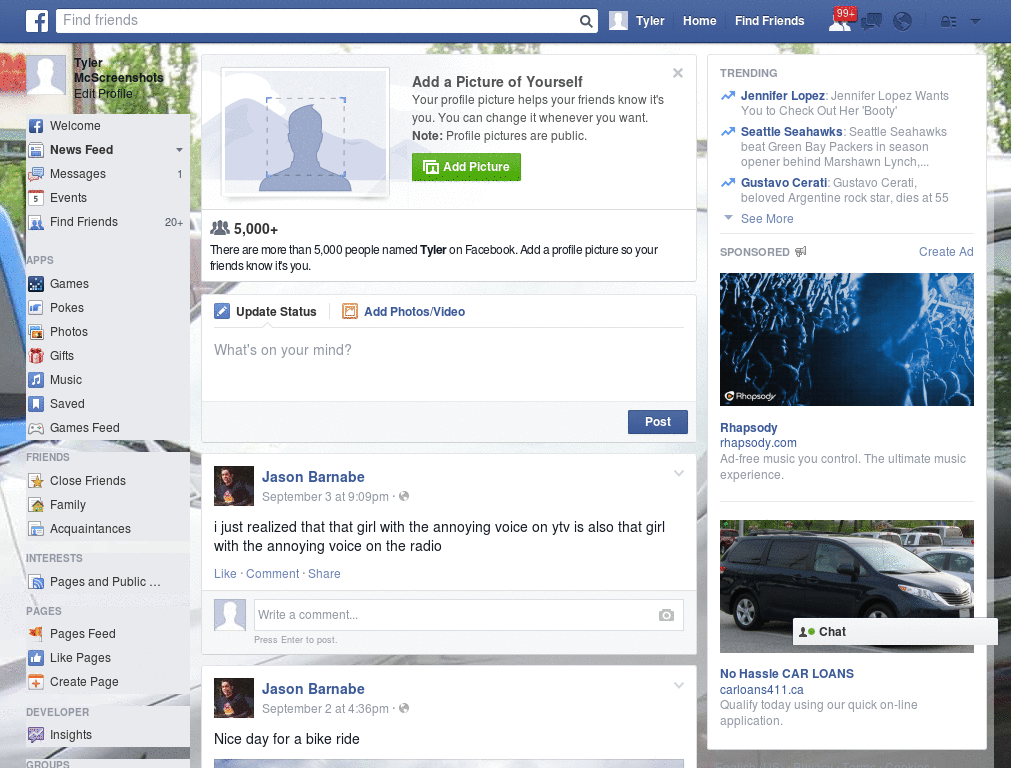This screenshot has width=1024, height=768.
Task: Open the account menu dropdown arrow
Action: coord(976,22)
